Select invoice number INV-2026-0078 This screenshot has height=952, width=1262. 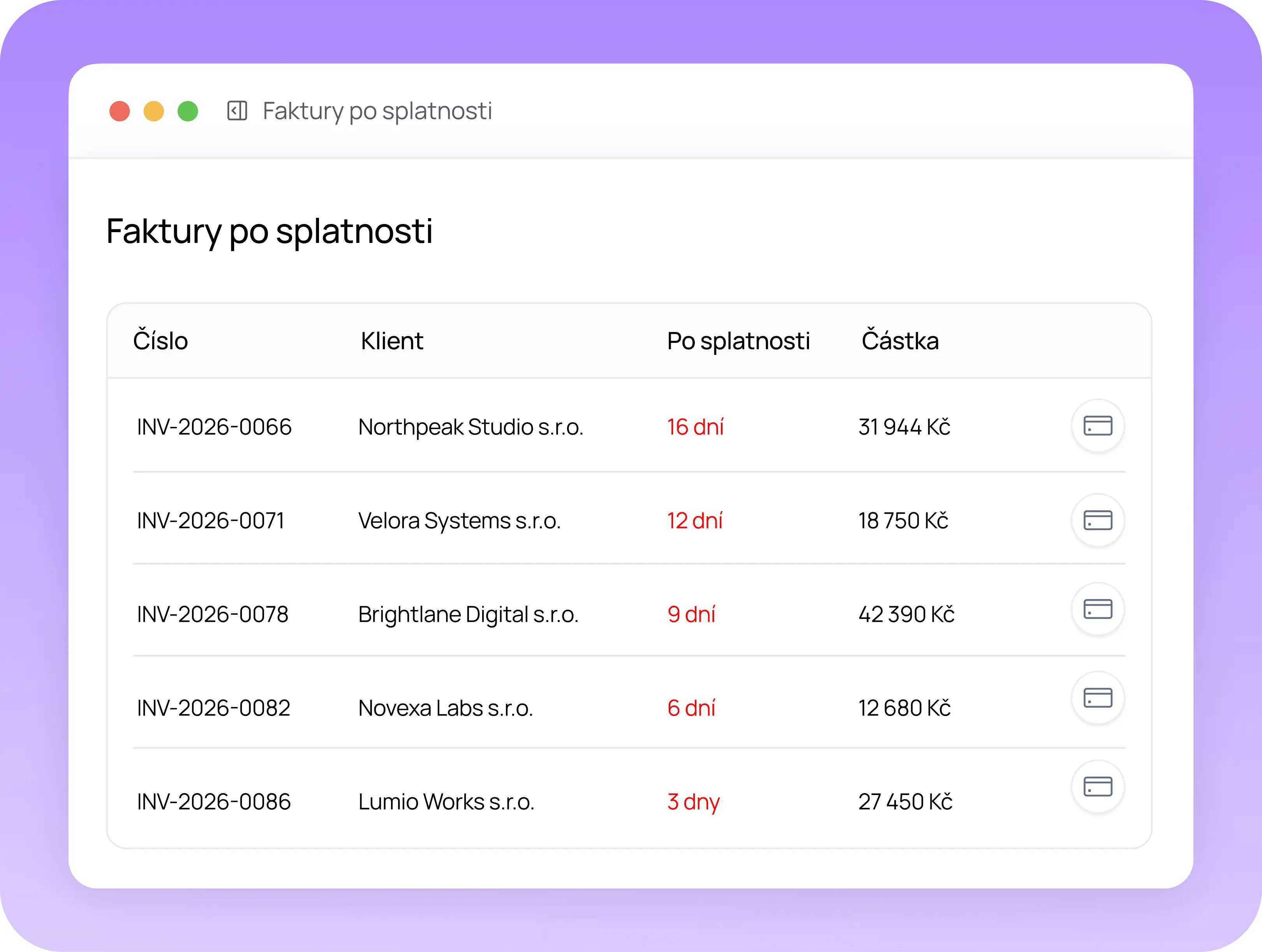coord(212,614)
